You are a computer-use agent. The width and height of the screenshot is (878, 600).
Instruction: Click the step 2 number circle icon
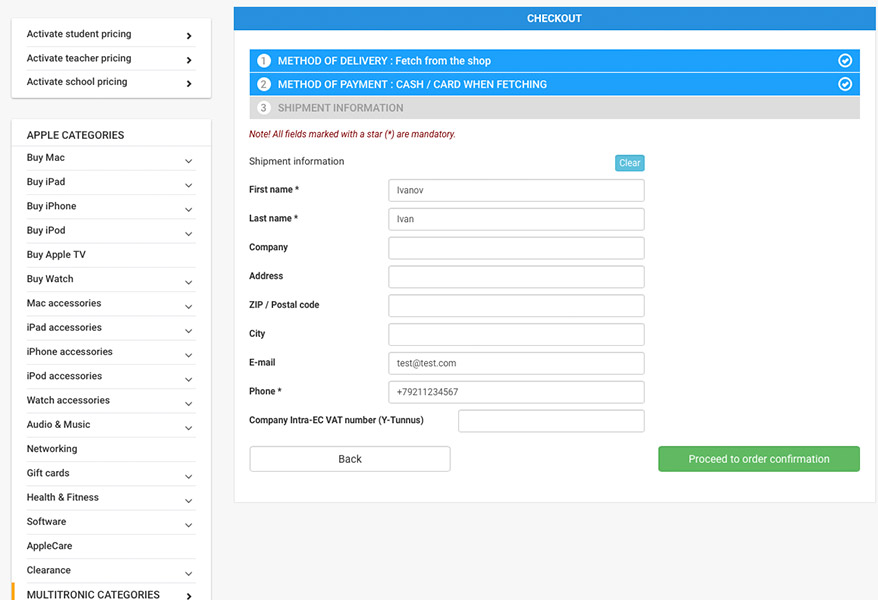click(x=264, y=84)
